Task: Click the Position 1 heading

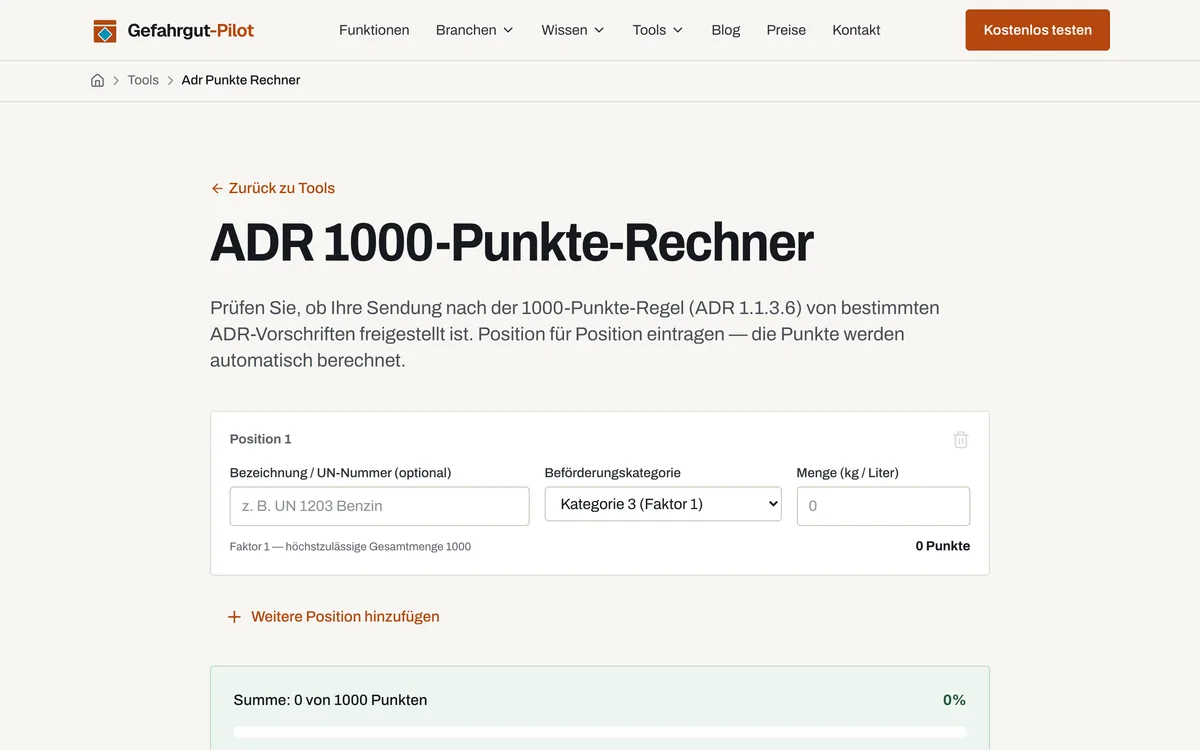Action: coord(260,439)
